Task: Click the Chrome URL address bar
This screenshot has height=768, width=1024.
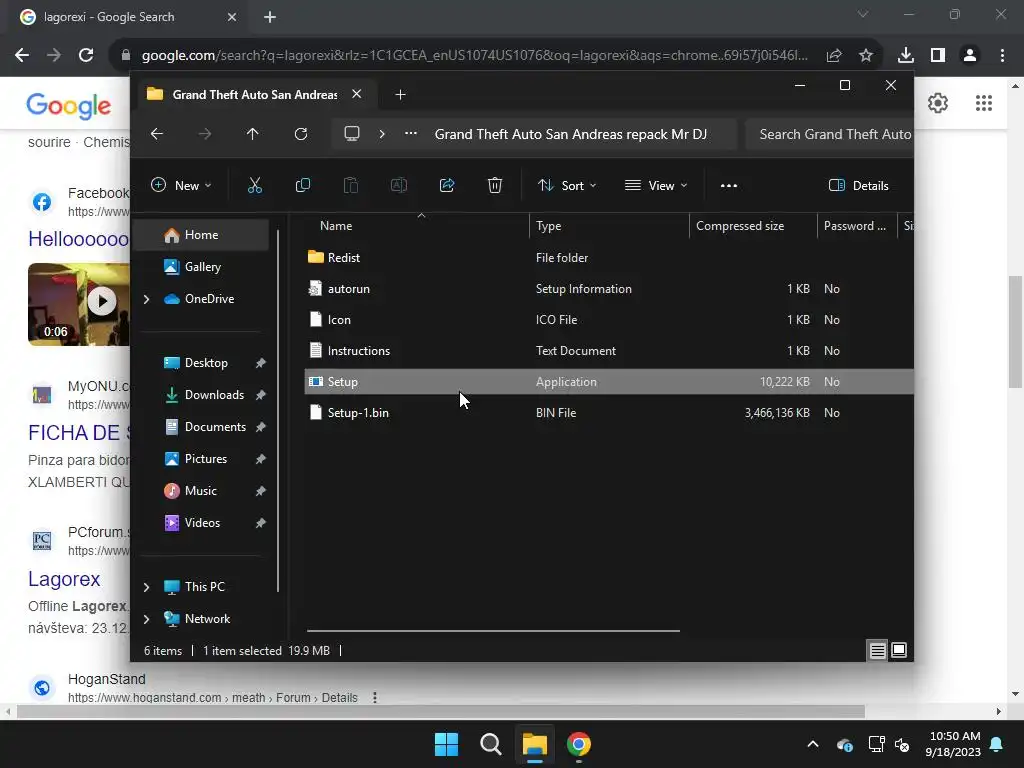Action: (x=475, y=56)
